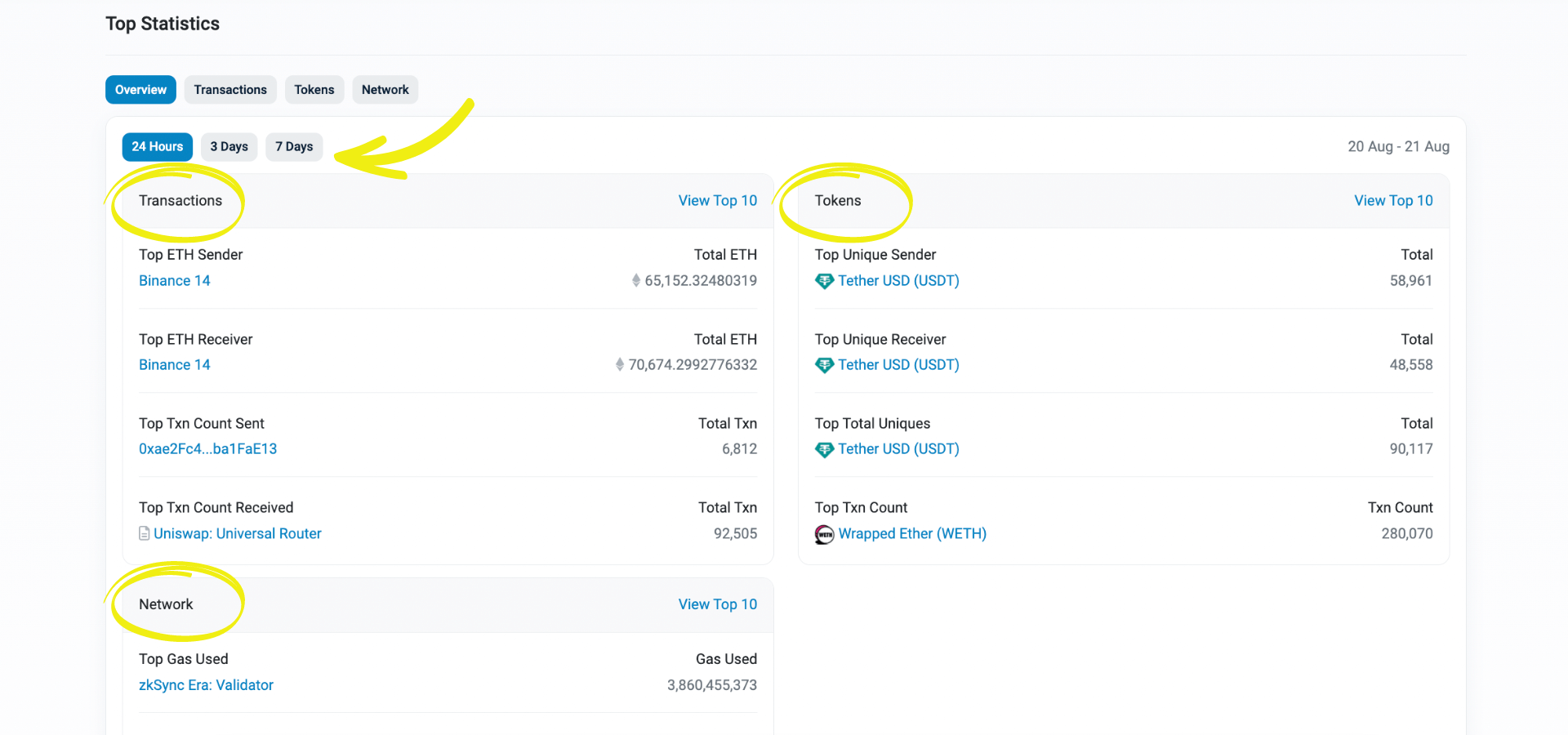Click contract document icon beside Uniswap router
This screenshot has height=735, width=1568.
coord(145,534)
